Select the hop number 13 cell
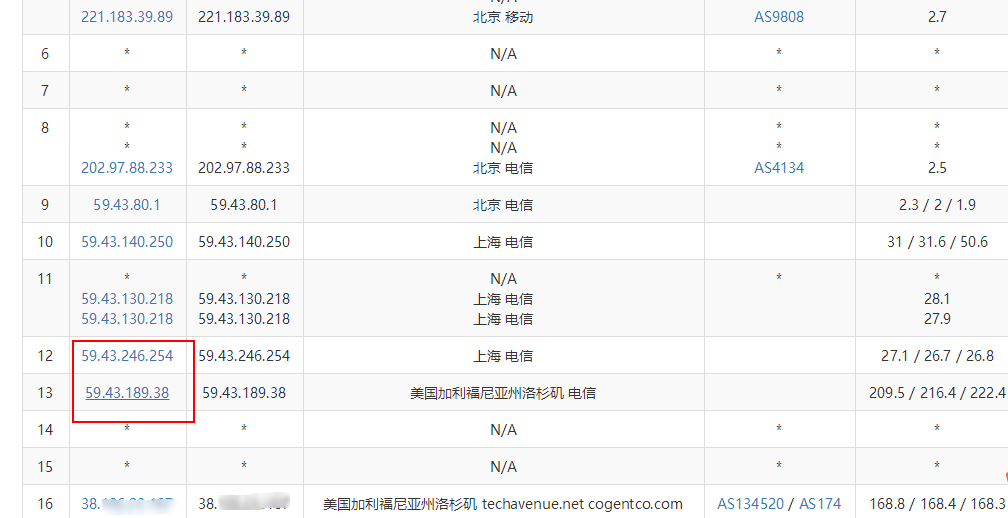1008x518 pixels. [45, 393]
